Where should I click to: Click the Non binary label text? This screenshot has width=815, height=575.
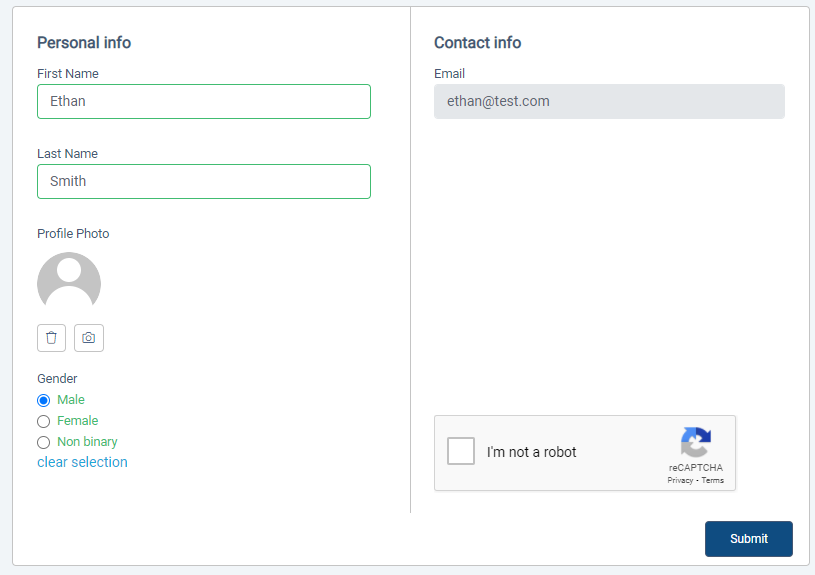tap(87, 442)
